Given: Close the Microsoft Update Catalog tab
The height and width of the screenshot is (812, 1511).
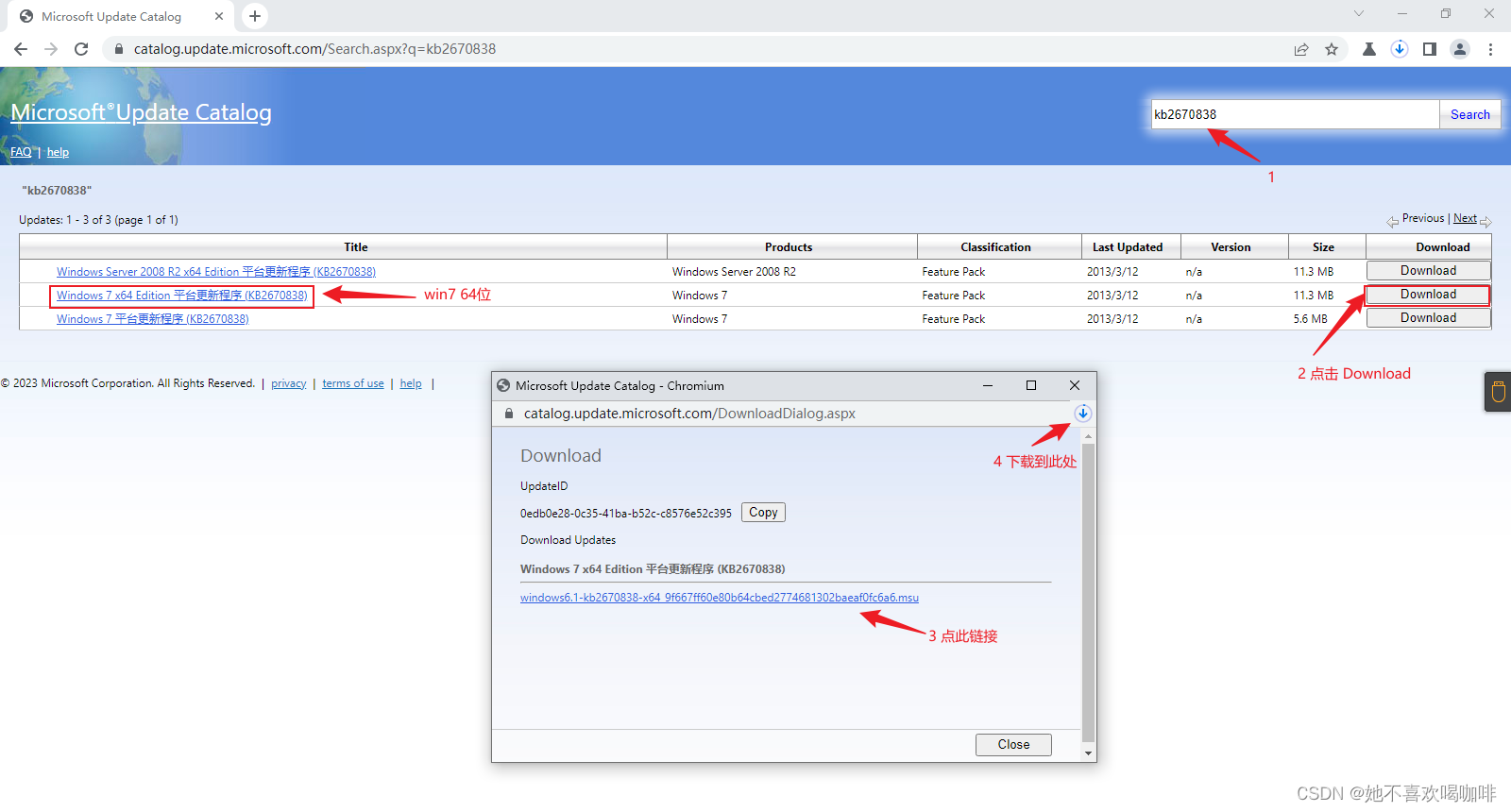Looking at the screenshot, I should pyautogui.click(x=219, y=16).
